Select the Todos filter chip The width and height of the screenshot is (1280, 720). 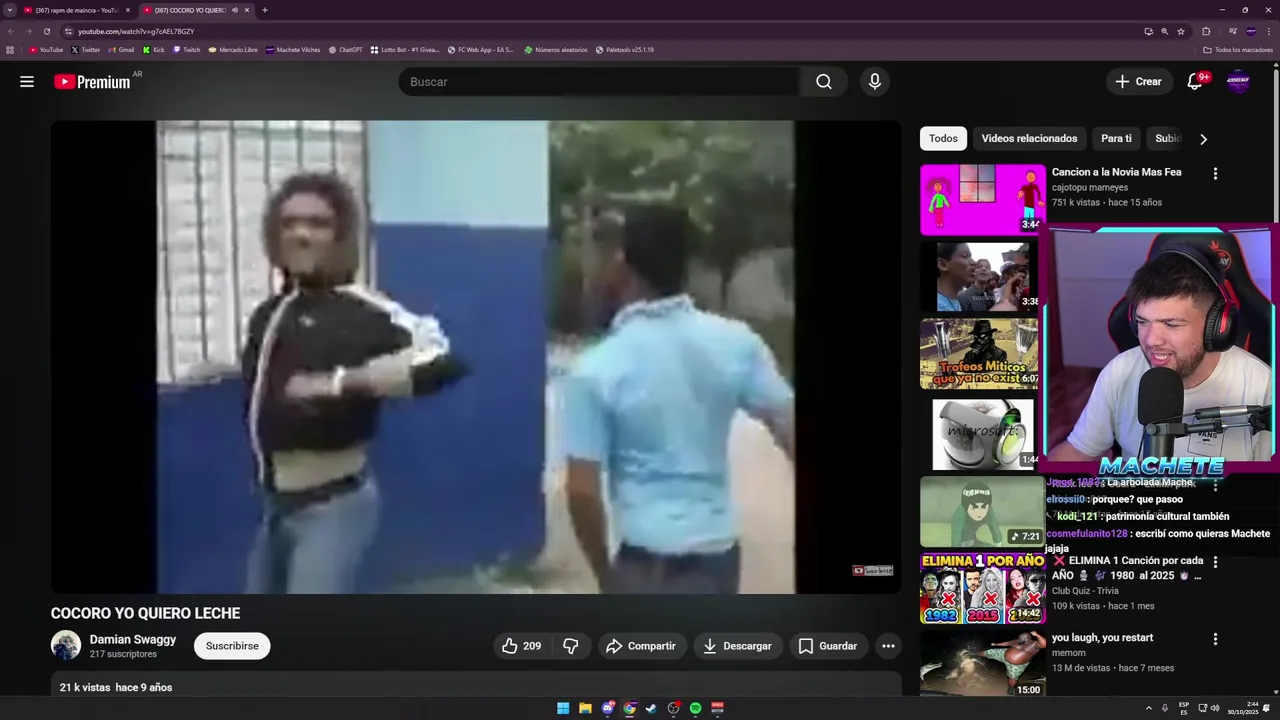coord(943,139)
